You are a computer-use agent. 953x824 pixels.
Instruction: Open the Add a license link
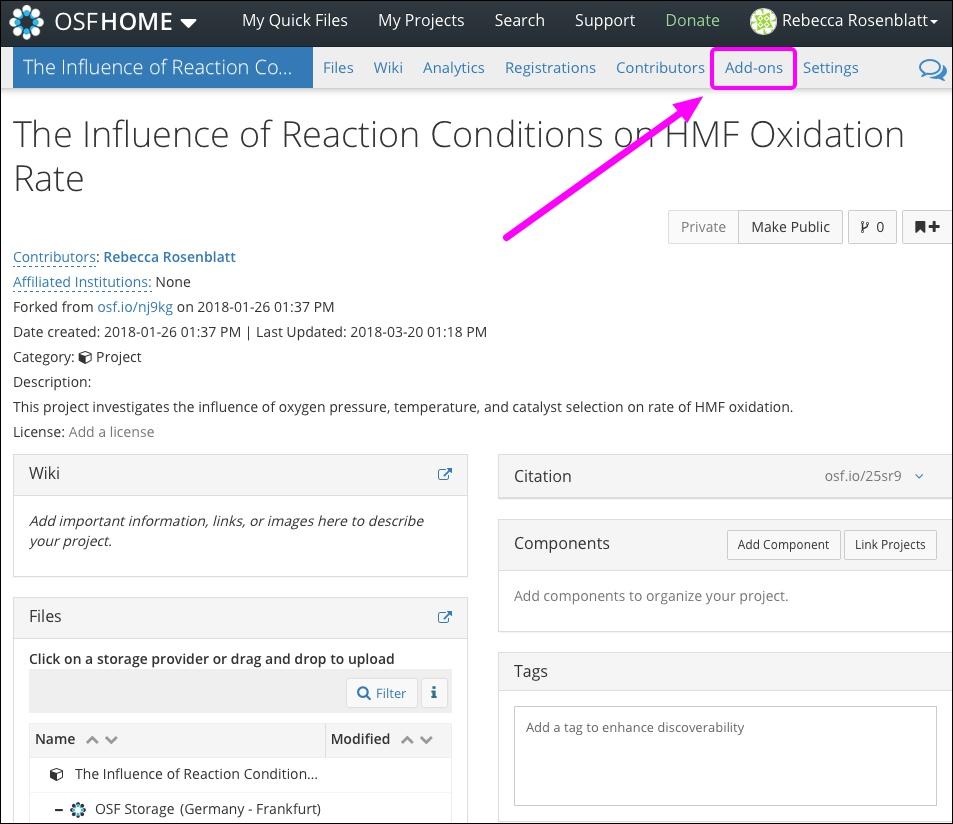click(111, 431)
